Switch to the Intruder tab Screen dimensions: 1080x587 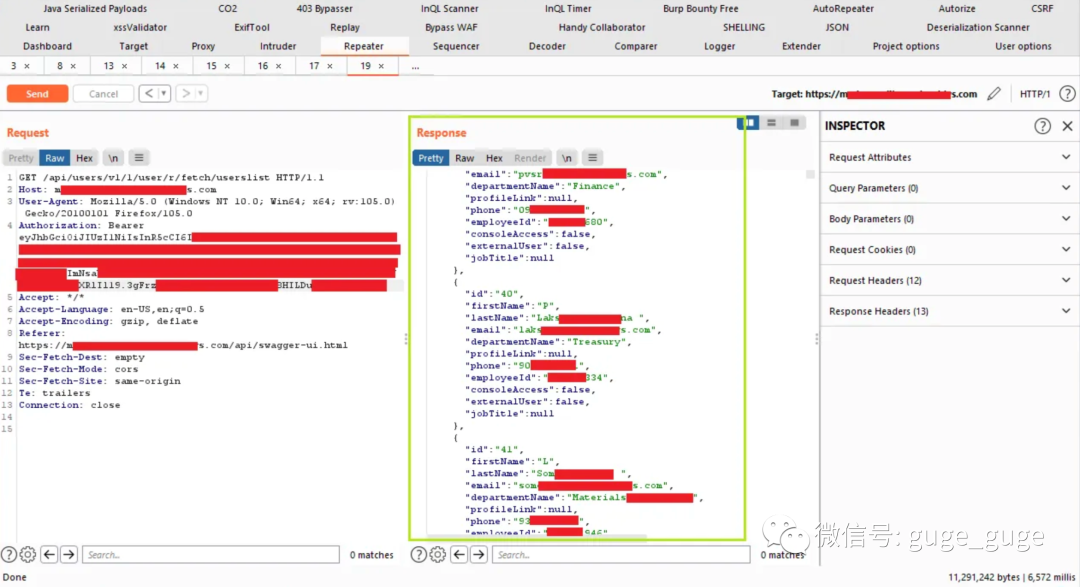[278, 46]
